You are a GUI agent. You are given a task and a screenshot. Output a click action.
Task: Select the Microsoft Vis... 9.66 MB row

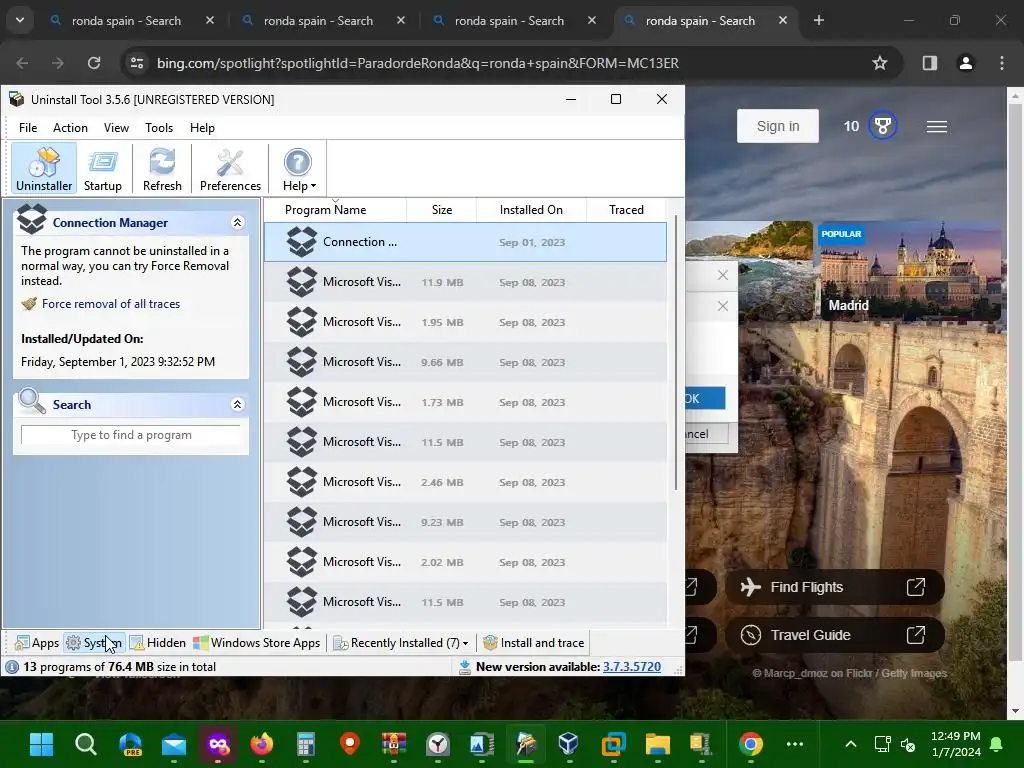tap(465, 362)
